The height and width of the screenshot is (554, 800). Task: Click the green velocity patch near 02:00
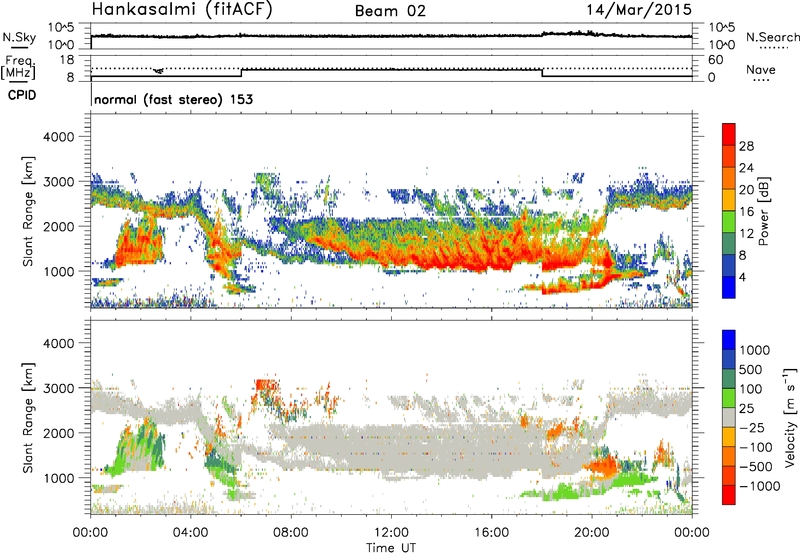pyautogui.click(x=138, y=445)
